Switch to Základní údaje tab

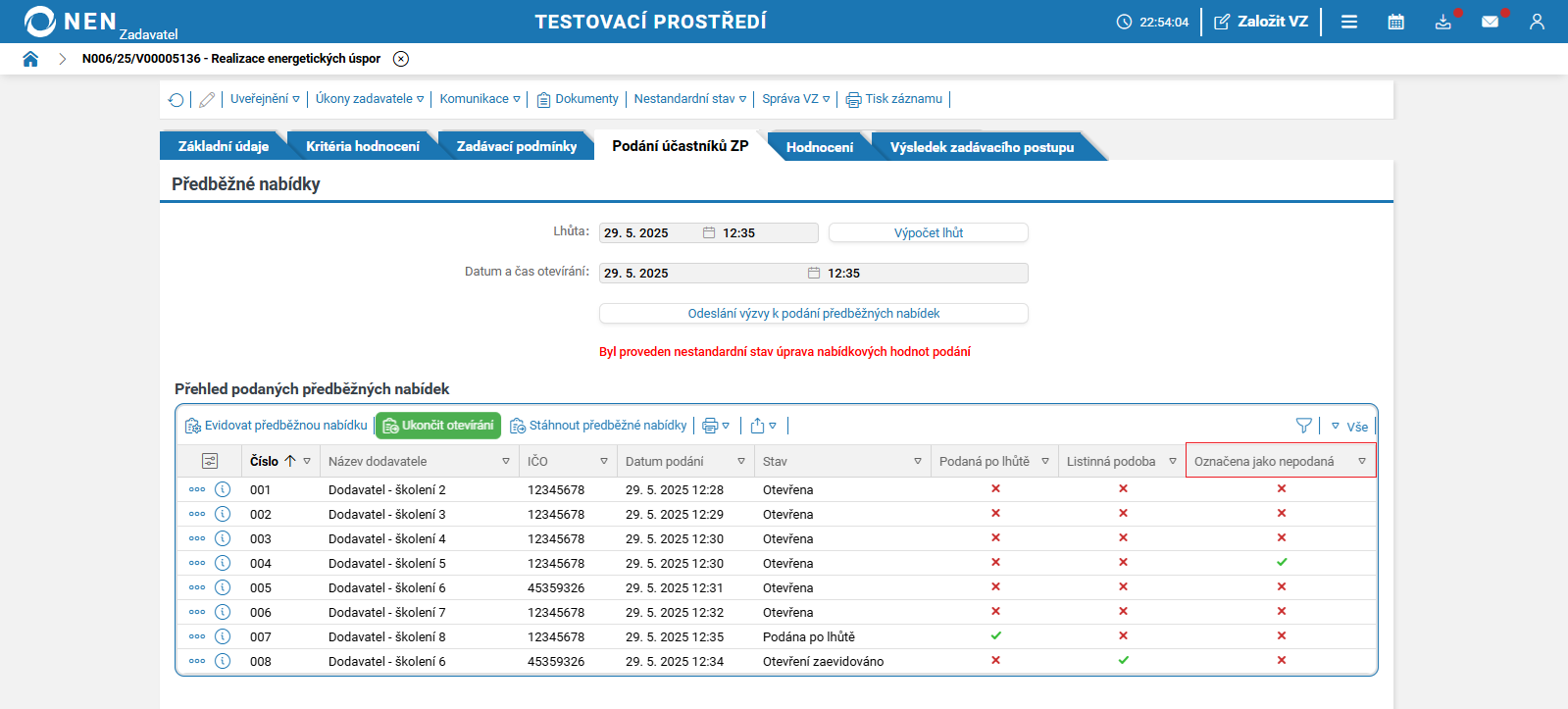tap(223, 146)
